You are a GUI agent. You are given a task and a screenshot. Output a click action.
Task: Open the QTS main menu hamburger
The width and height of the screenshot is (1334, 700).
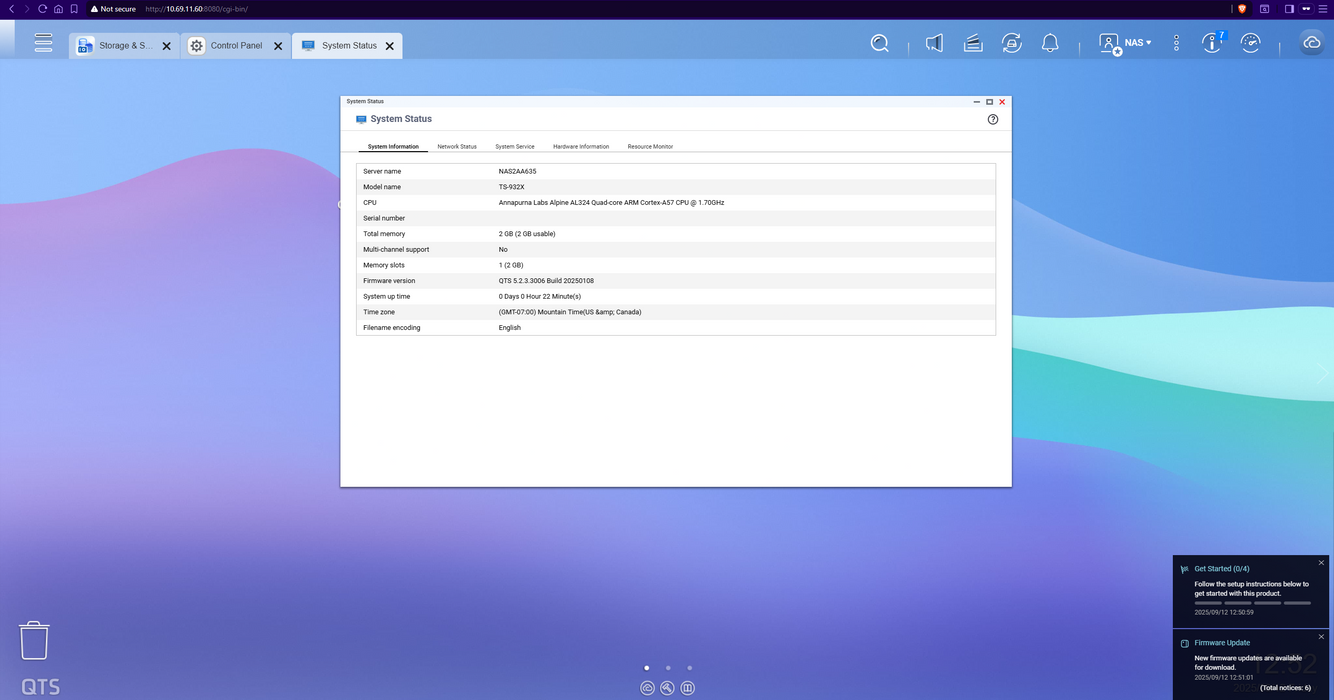tap(43, 43)
